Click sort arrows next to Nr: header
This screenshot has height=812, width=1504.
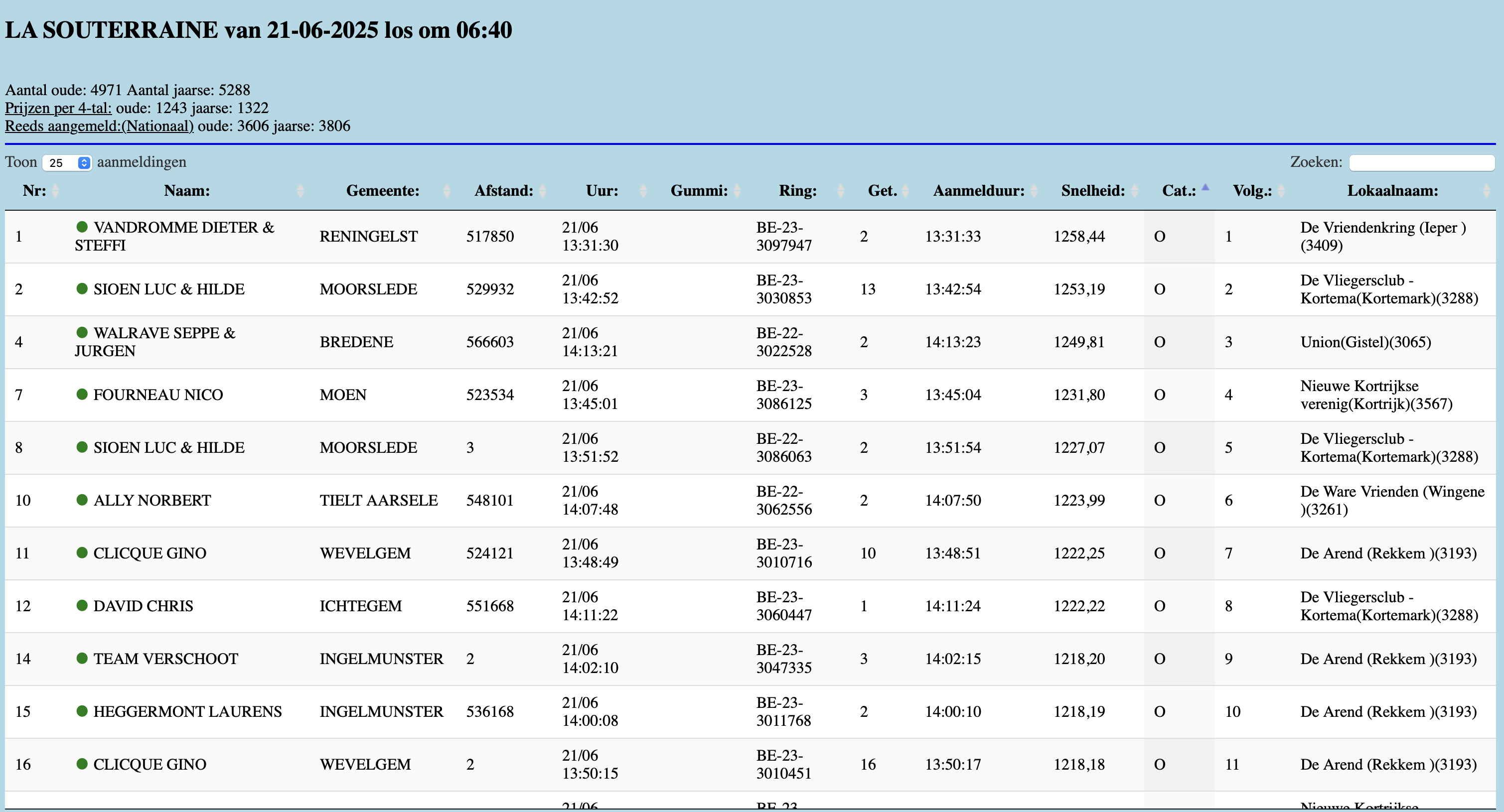pos(55,191)
